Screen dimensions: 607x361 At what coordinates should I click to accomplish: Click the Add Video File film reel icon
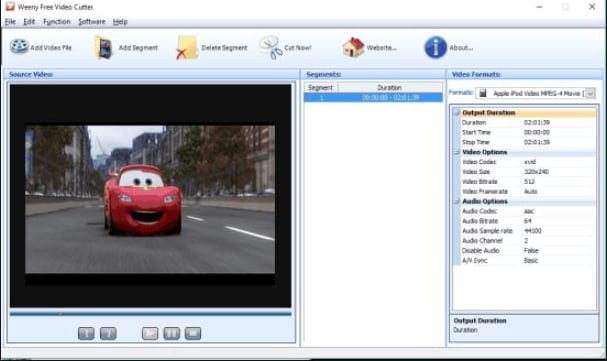[19, 47]
